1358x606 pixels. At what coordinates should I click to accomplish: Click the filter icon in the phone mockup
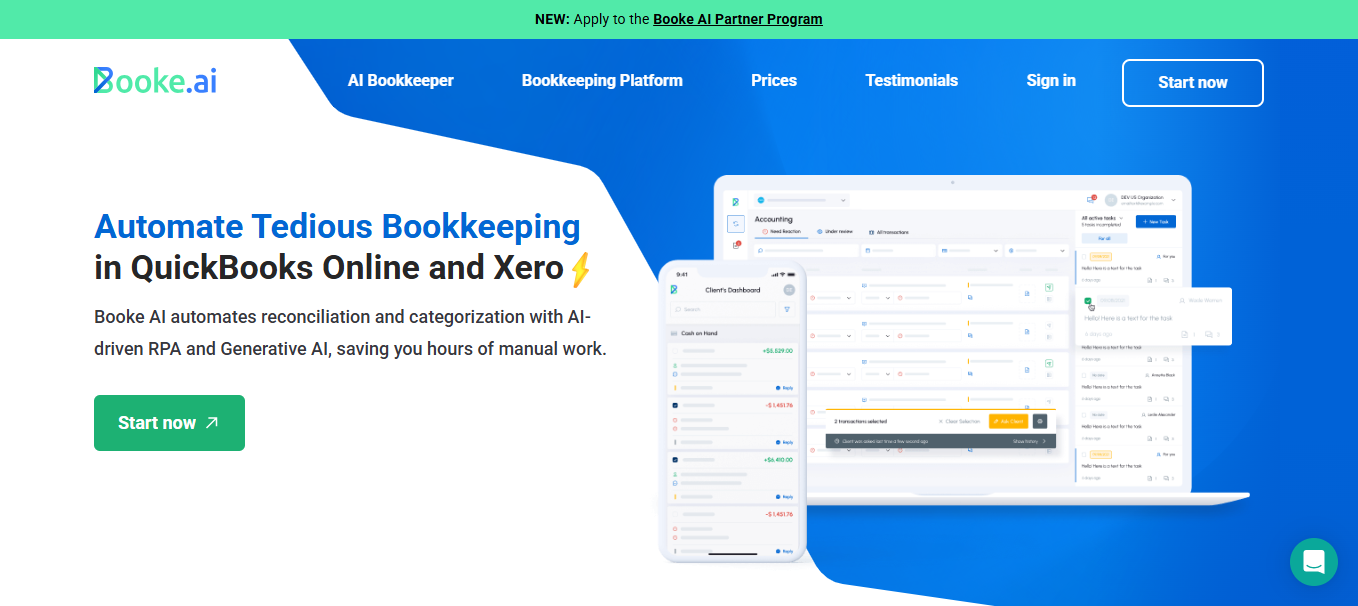point(787,310)
